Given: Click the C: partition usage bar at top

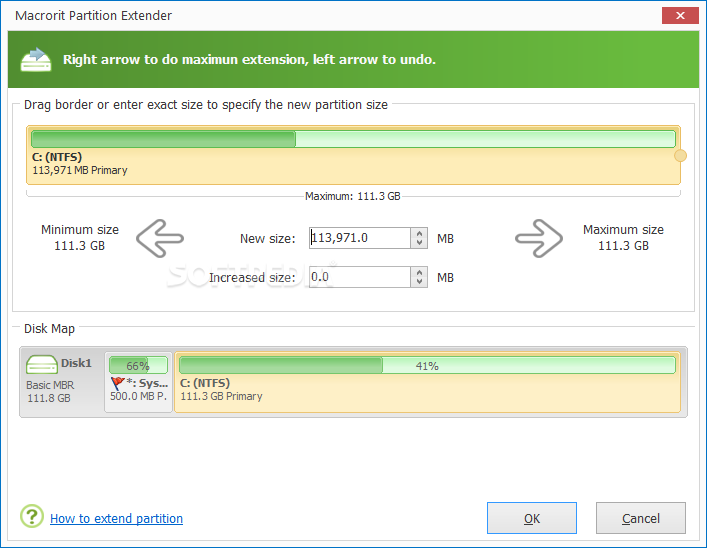Looking at the screenshot, I should (x=353, y=139).
